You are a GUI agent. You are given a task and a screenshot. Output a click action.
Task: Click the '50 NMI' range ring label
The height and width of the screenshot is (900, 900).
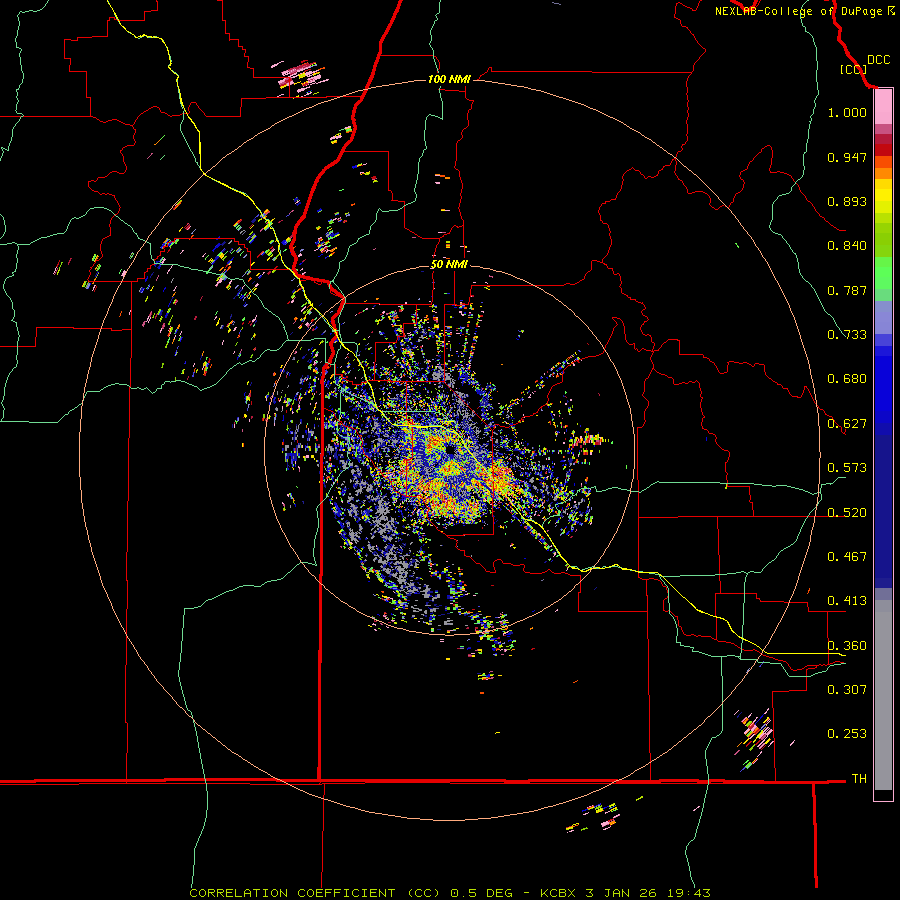[x=449, y=265]
